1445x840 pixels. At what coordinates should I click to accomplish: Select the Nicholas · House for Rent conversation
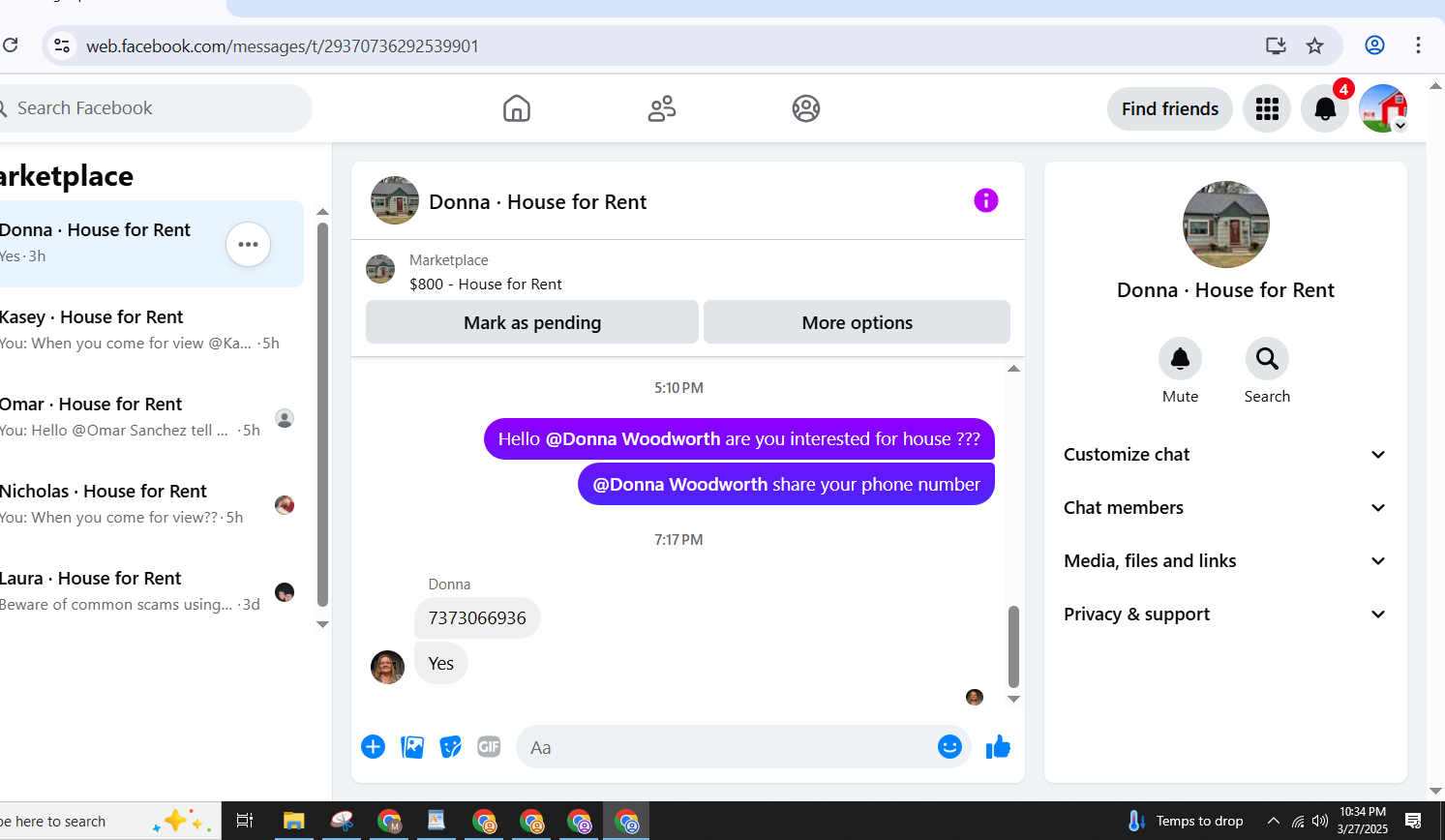[x=150, y=504]
